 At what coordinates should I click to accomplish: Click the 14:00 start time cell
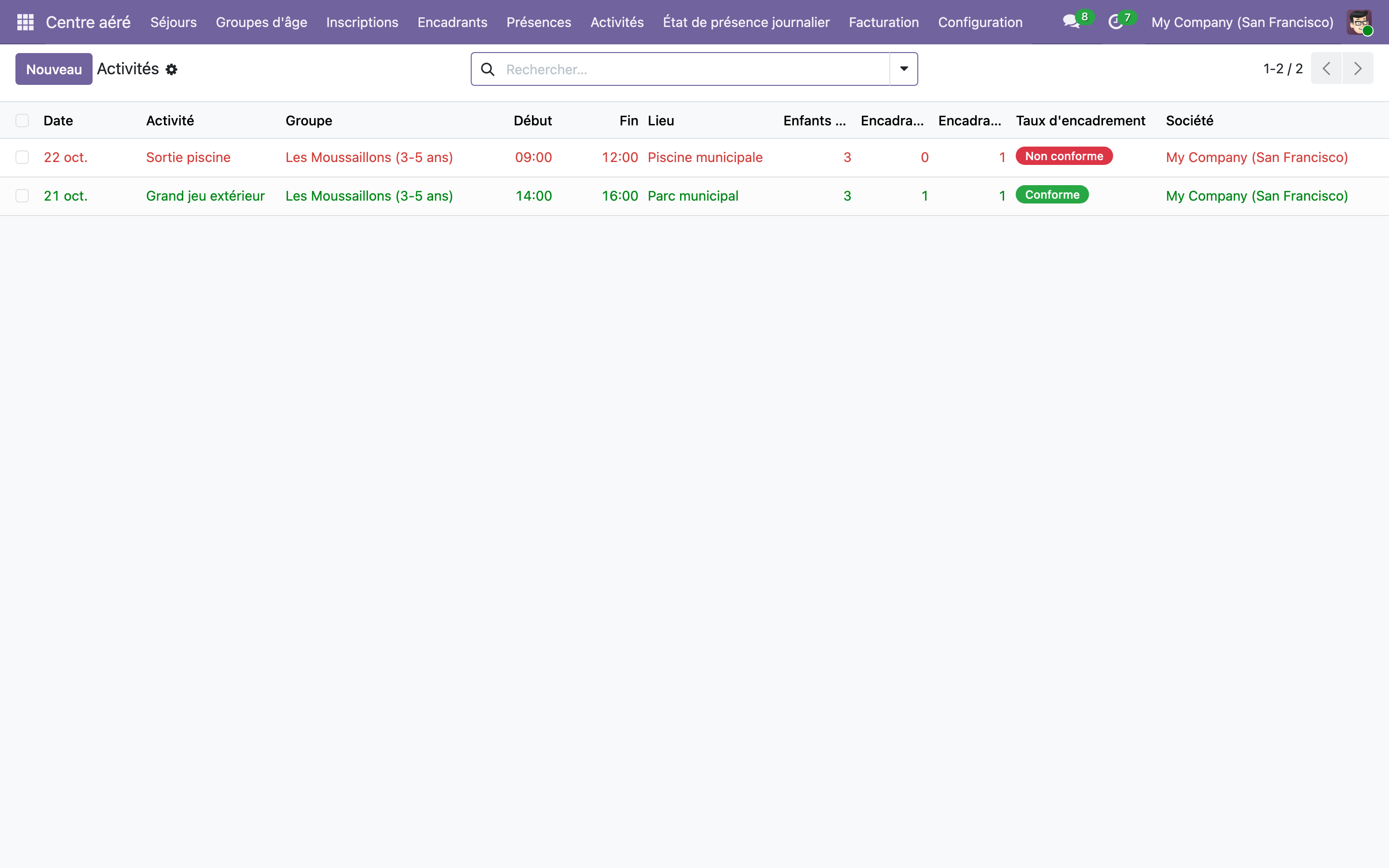pos(533,196)
